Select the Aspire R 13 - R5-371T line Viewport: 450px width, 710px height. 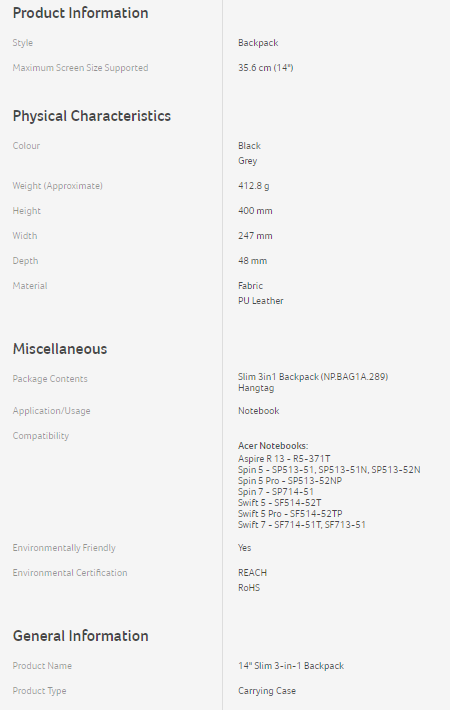tap(284, 459)
